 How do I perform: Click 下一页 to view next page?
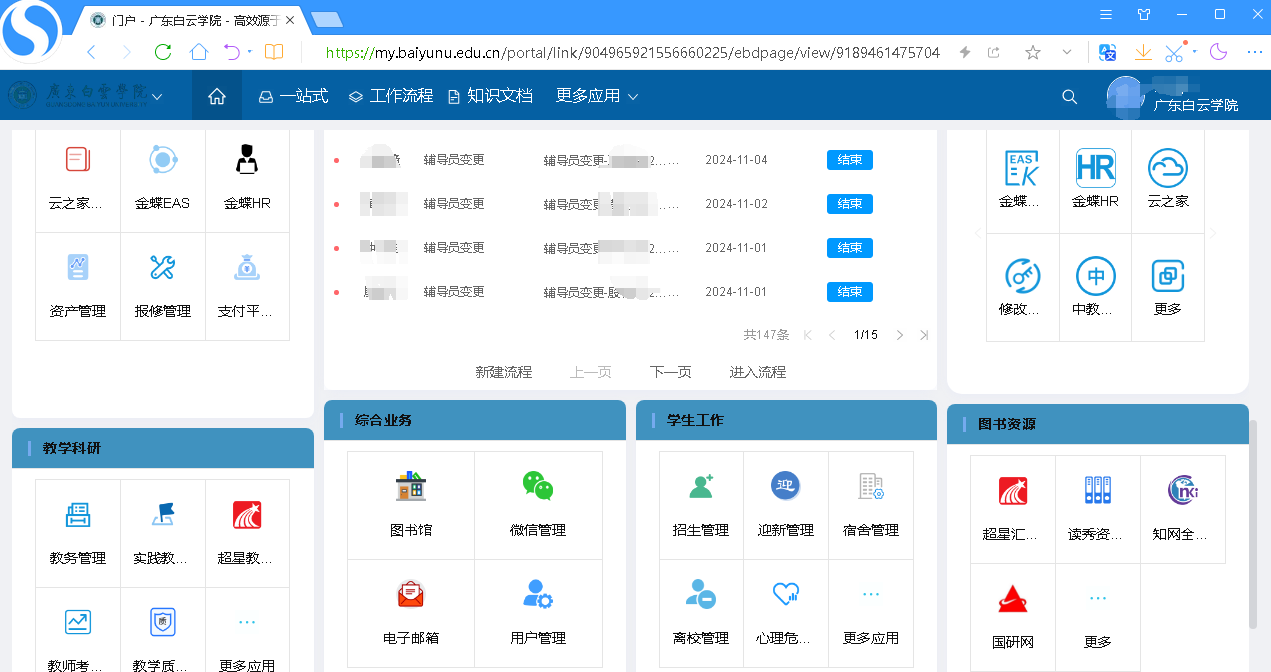[670, 372]
